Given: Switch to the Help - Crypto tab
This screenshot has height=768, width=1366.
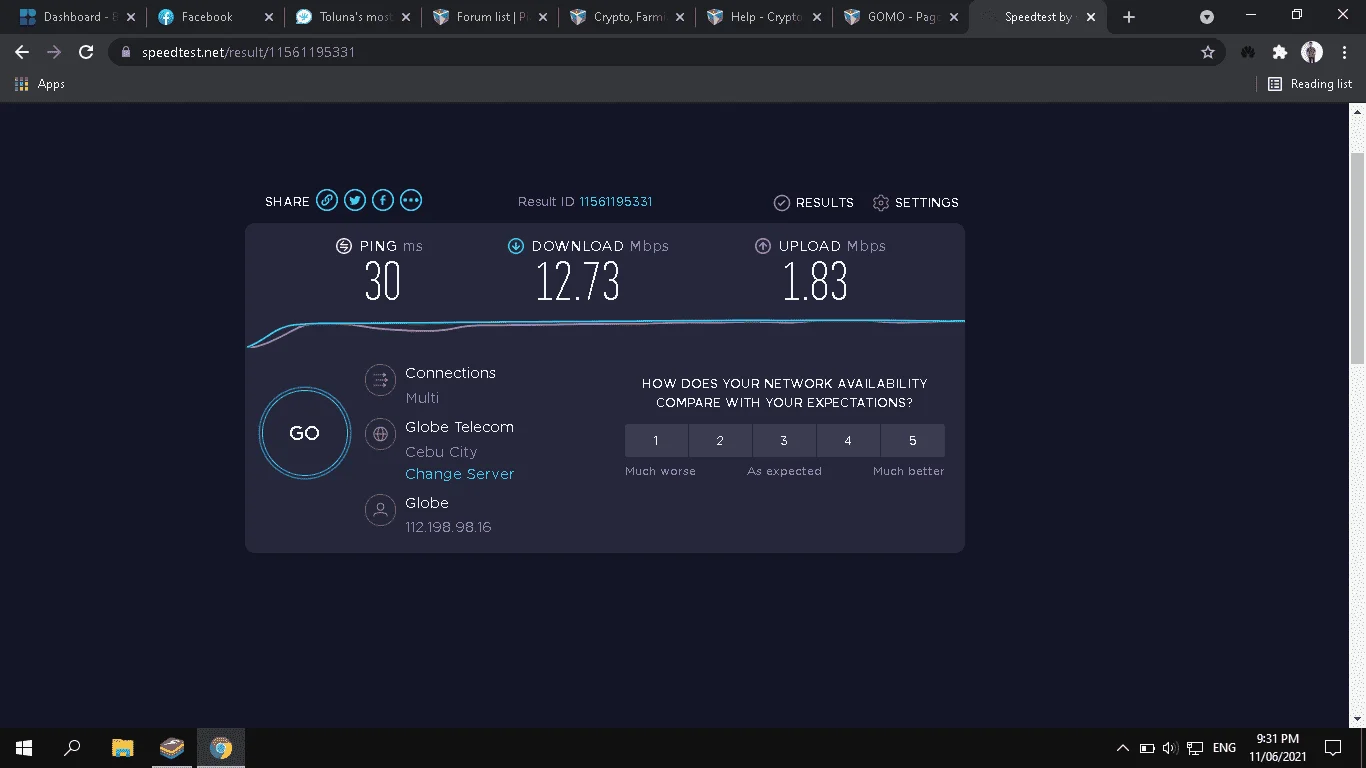Looking at the screenshot, I should coord(763,17).
